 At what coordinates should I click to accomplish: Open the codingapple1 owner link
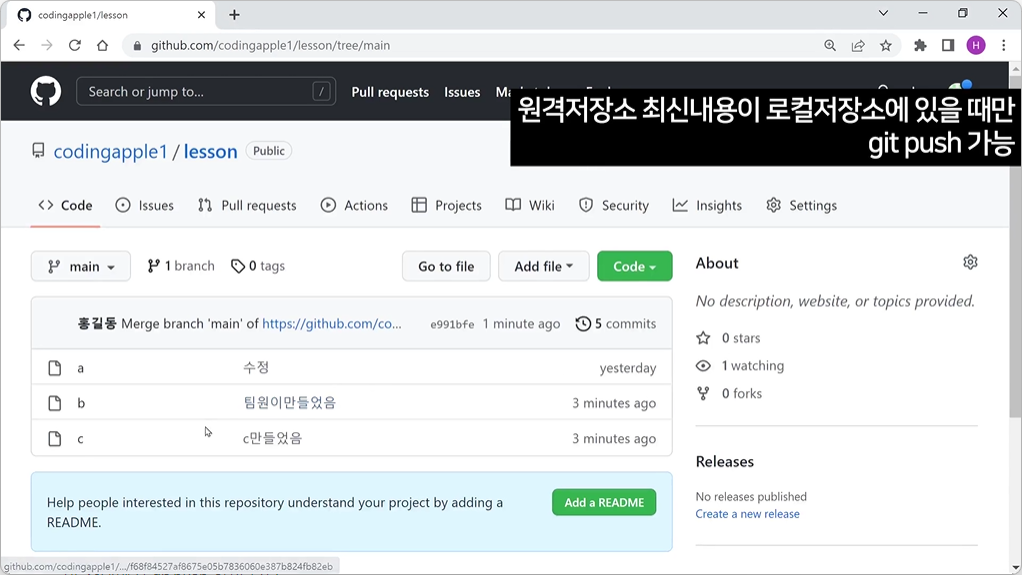tap(110, 151)
